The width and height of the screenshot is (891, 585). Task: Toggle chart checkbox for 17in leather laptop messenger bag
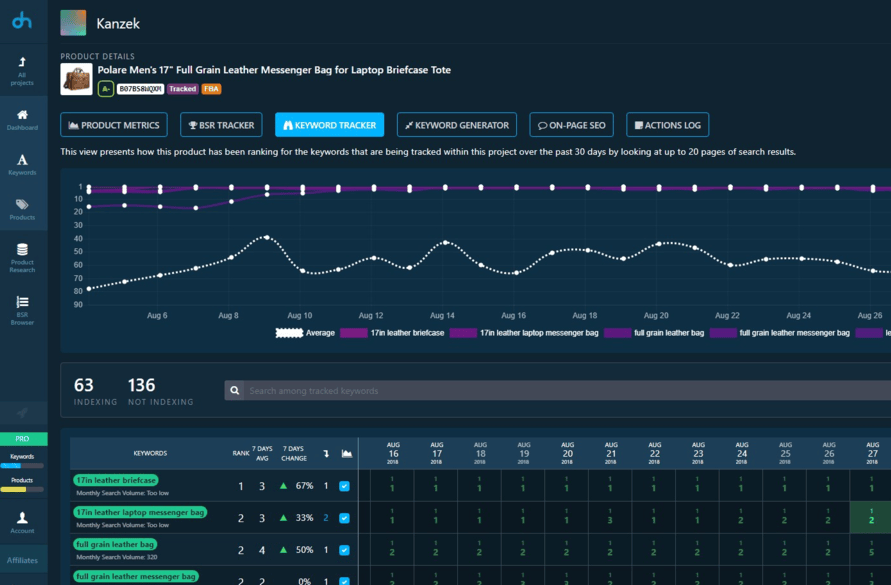[x=344, y=518]
